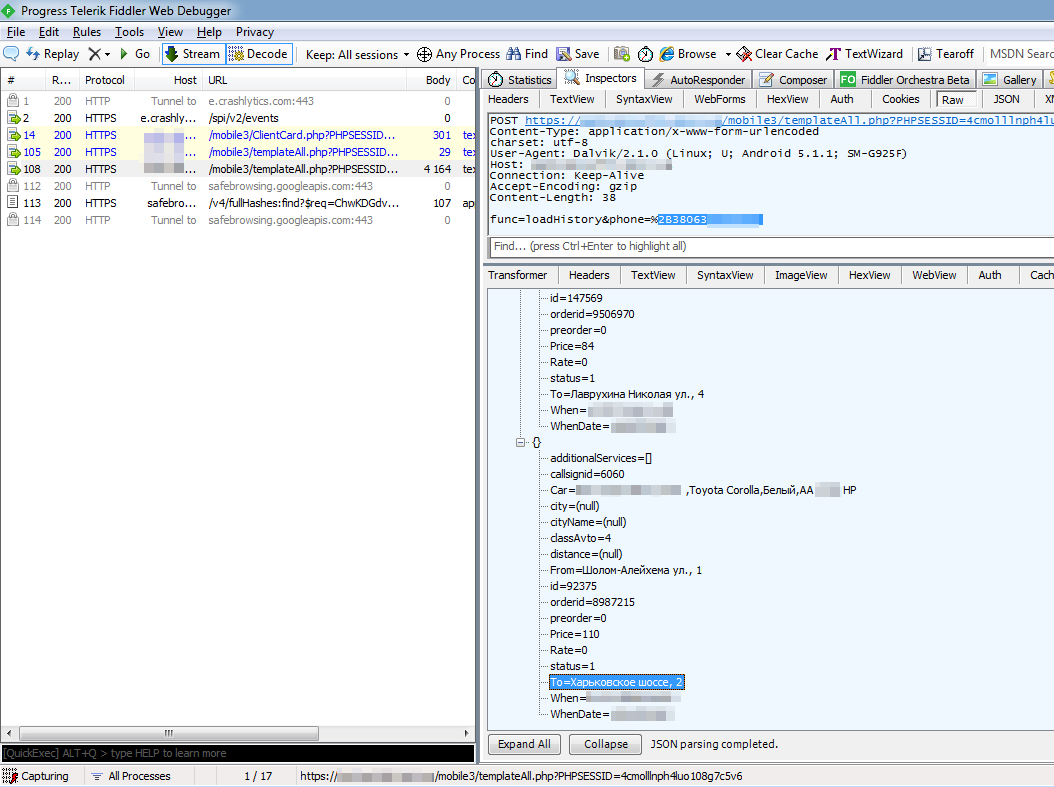Screen dimensions: 1054x787
Task: Click session 113 document icon
Action: (13, 203)
